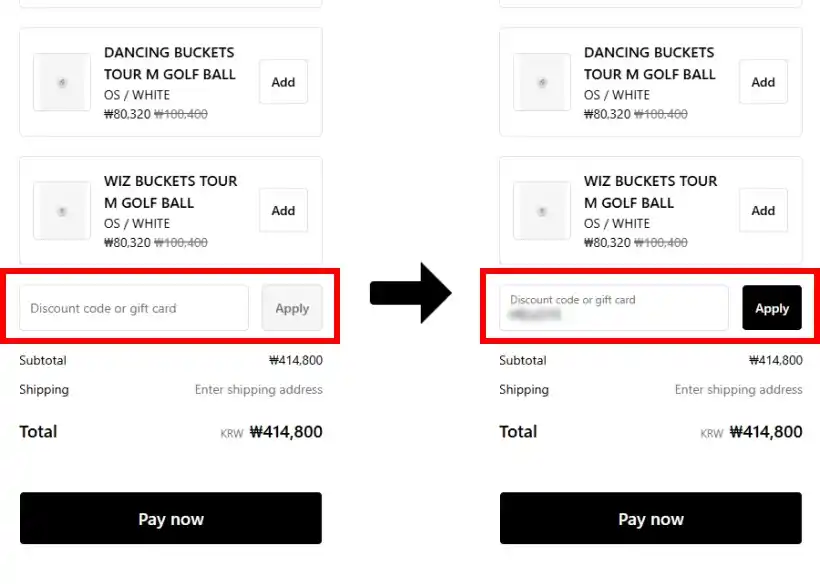The width and height of the screenshot is (820, 584).
Task: Open Dancing Buckets Tour M title, left panel
Action: (x=169, y=63)
